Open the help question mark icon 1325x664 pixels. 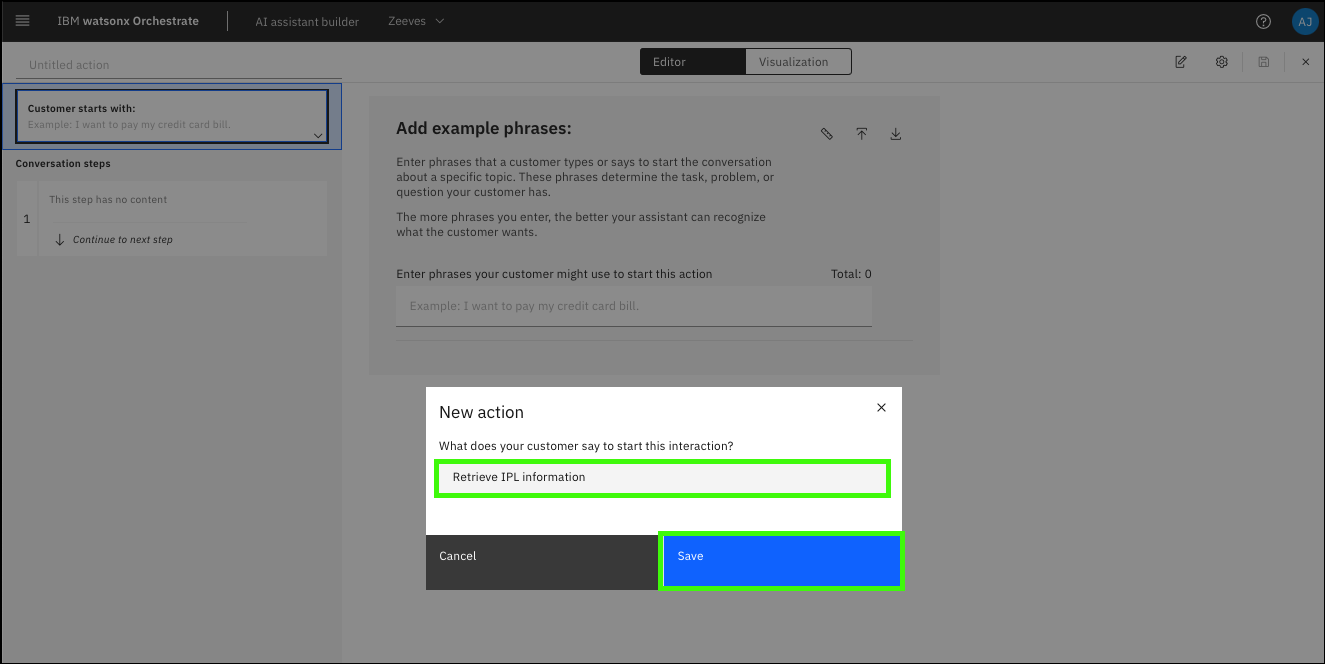coord(1263,21)
